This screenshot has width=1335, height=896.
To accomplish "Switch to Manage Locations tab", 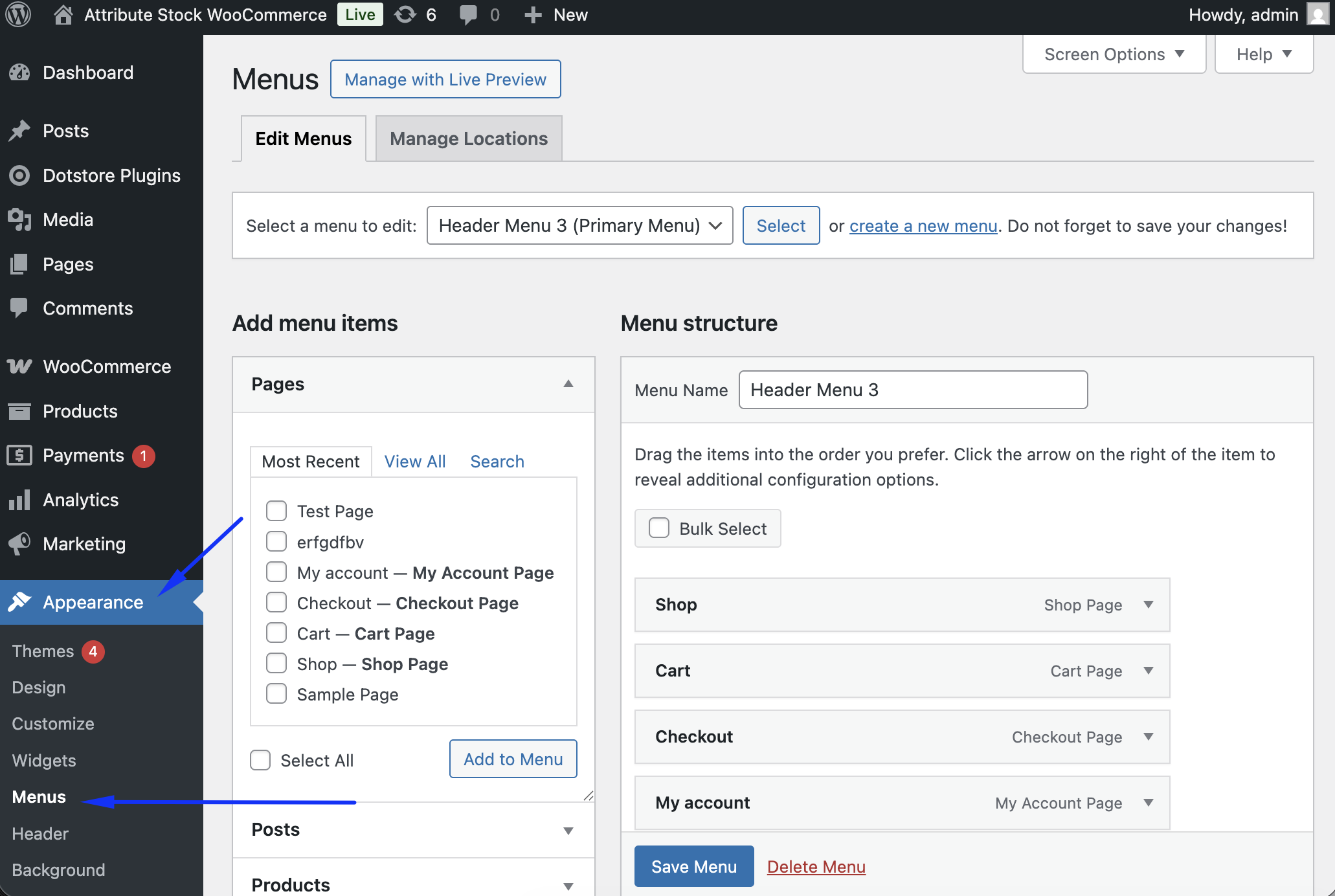I will 468,139.
